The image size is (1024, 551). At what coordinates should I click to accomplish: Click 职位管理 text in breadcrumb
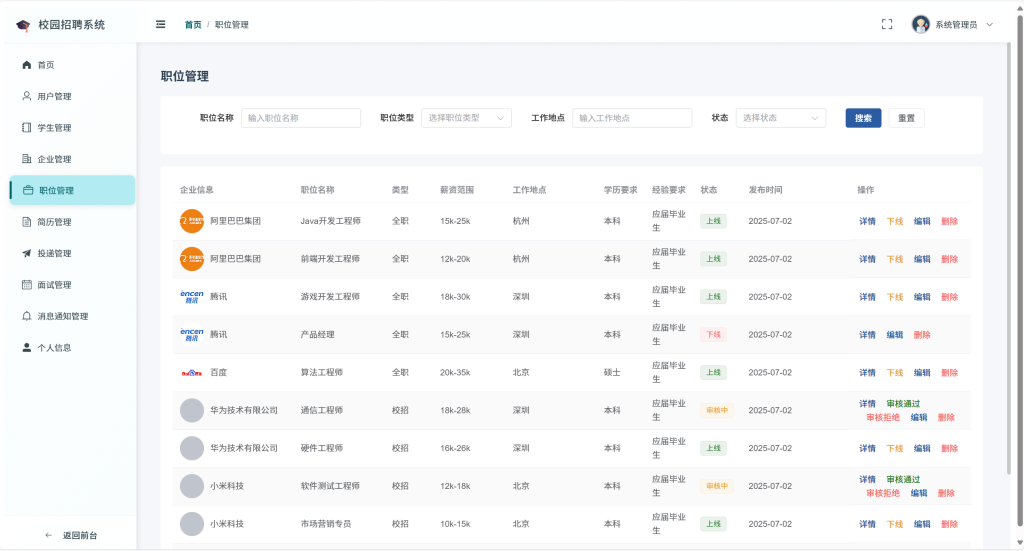click(232, 25)
